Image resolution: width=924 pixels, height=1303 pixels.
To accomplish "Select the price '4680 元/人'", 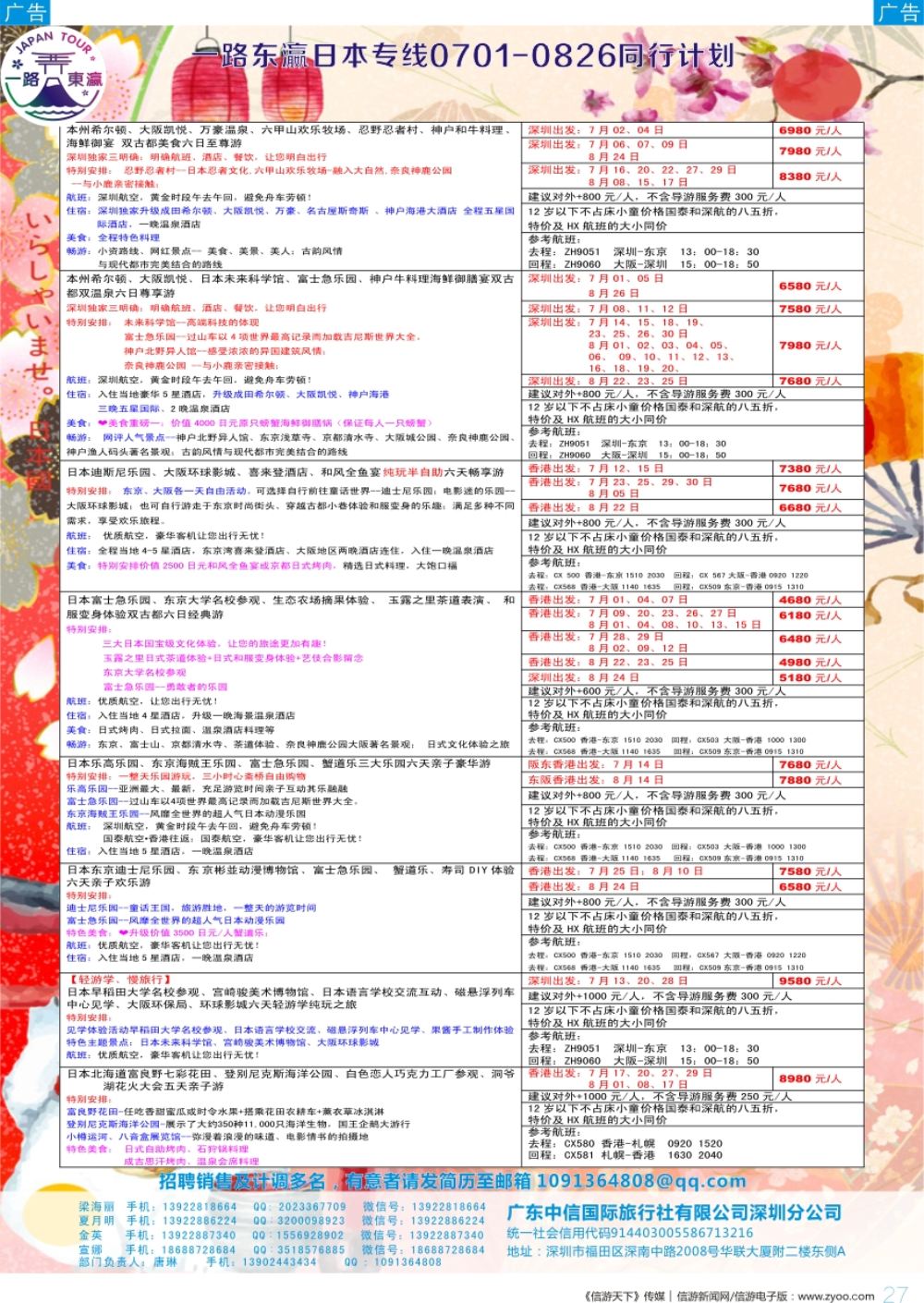I will [x=809, y=601].
